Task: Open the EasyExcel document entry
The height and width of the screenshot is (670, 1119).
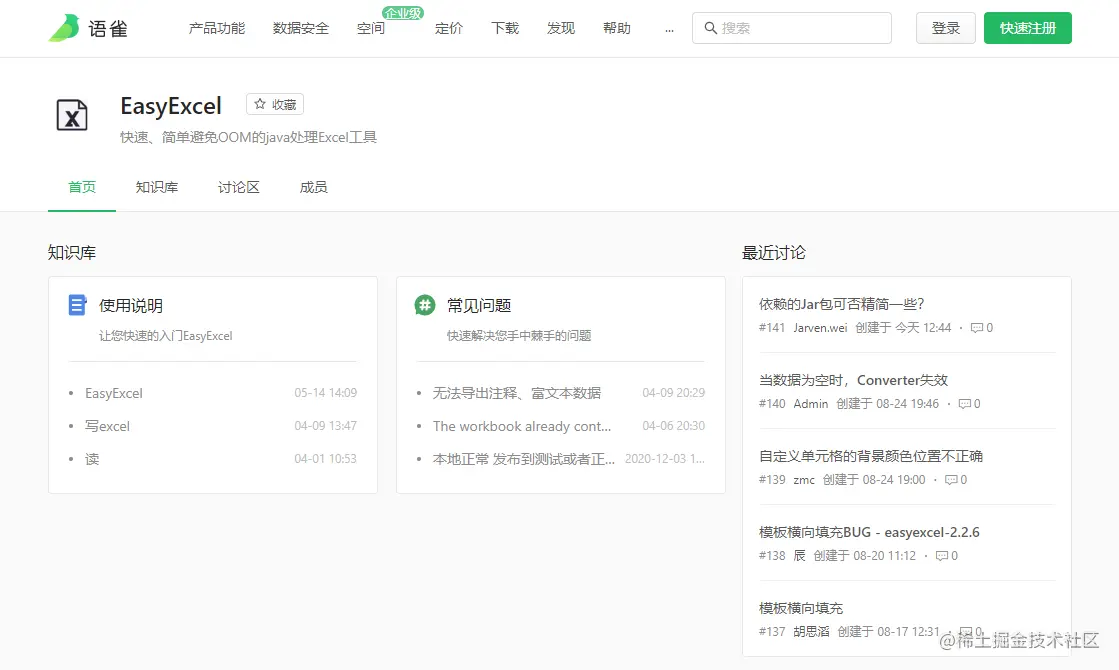Action: pyautogui.click(x=113, y=393)
